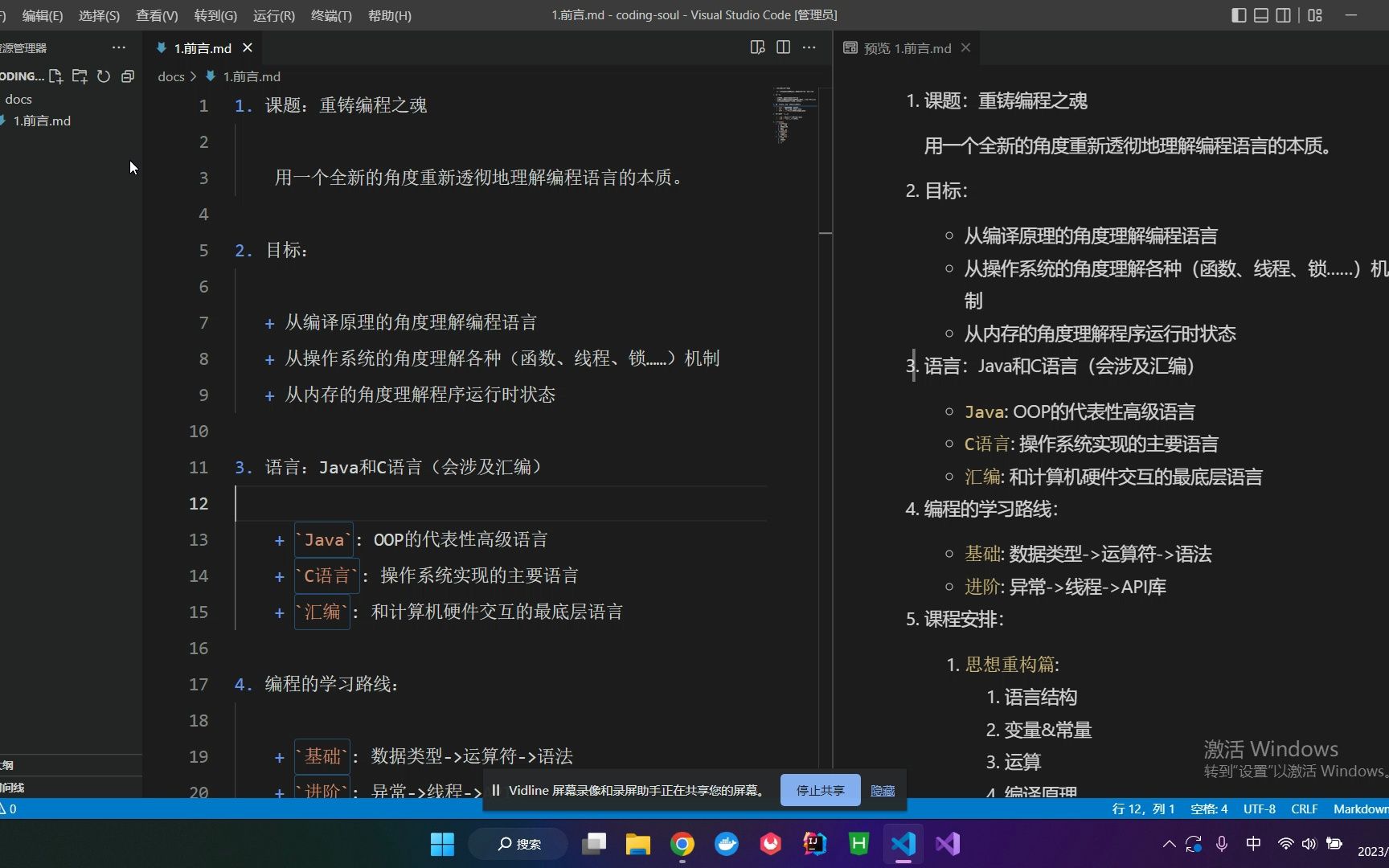Select the 1.前言.md editor tab

pyautogui.click(x=203, y=48)
